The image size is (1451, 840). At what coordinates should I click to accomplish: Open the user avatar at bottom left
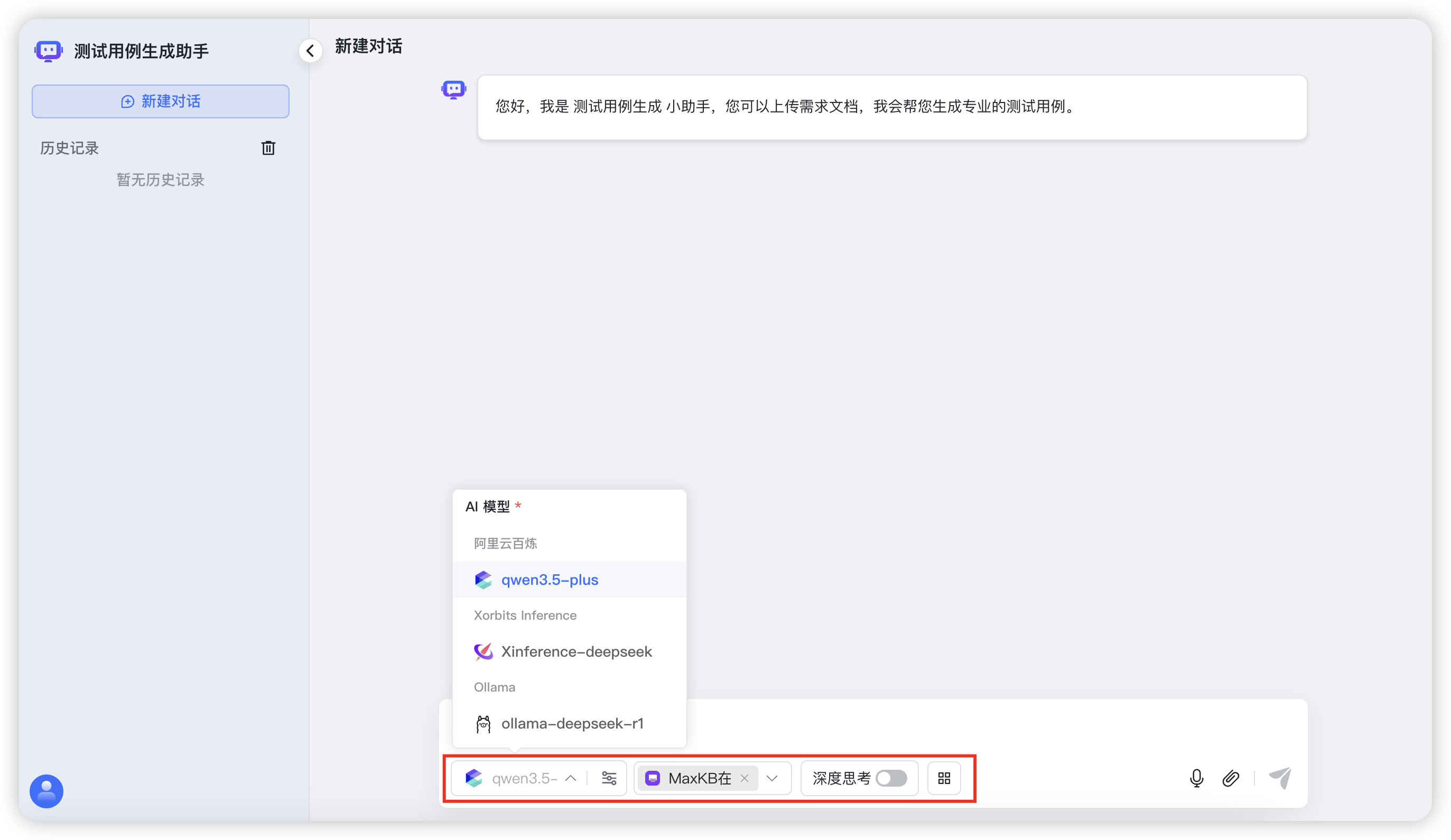46,790
